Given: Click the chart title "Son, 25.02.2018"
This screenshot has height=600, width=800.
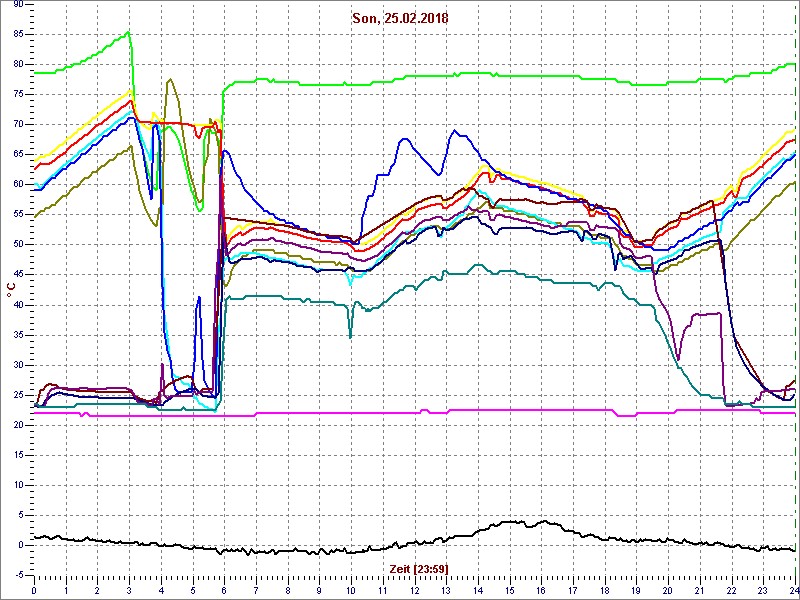Looking at the screenshot, I should pyautogui.click(x=400, y=19).
